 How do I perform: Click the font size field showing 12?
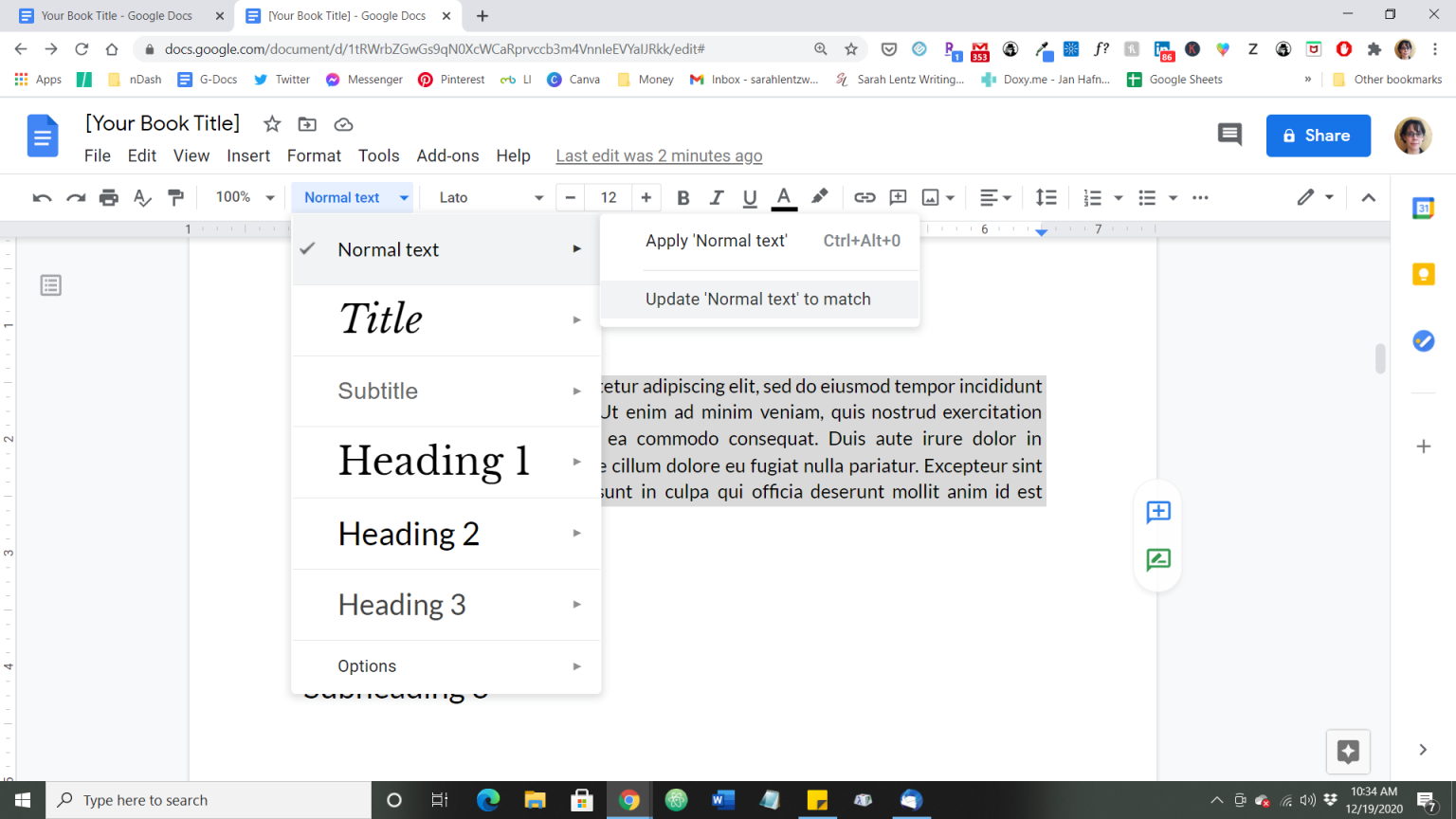pyautogui.click(x=609, y=197)
